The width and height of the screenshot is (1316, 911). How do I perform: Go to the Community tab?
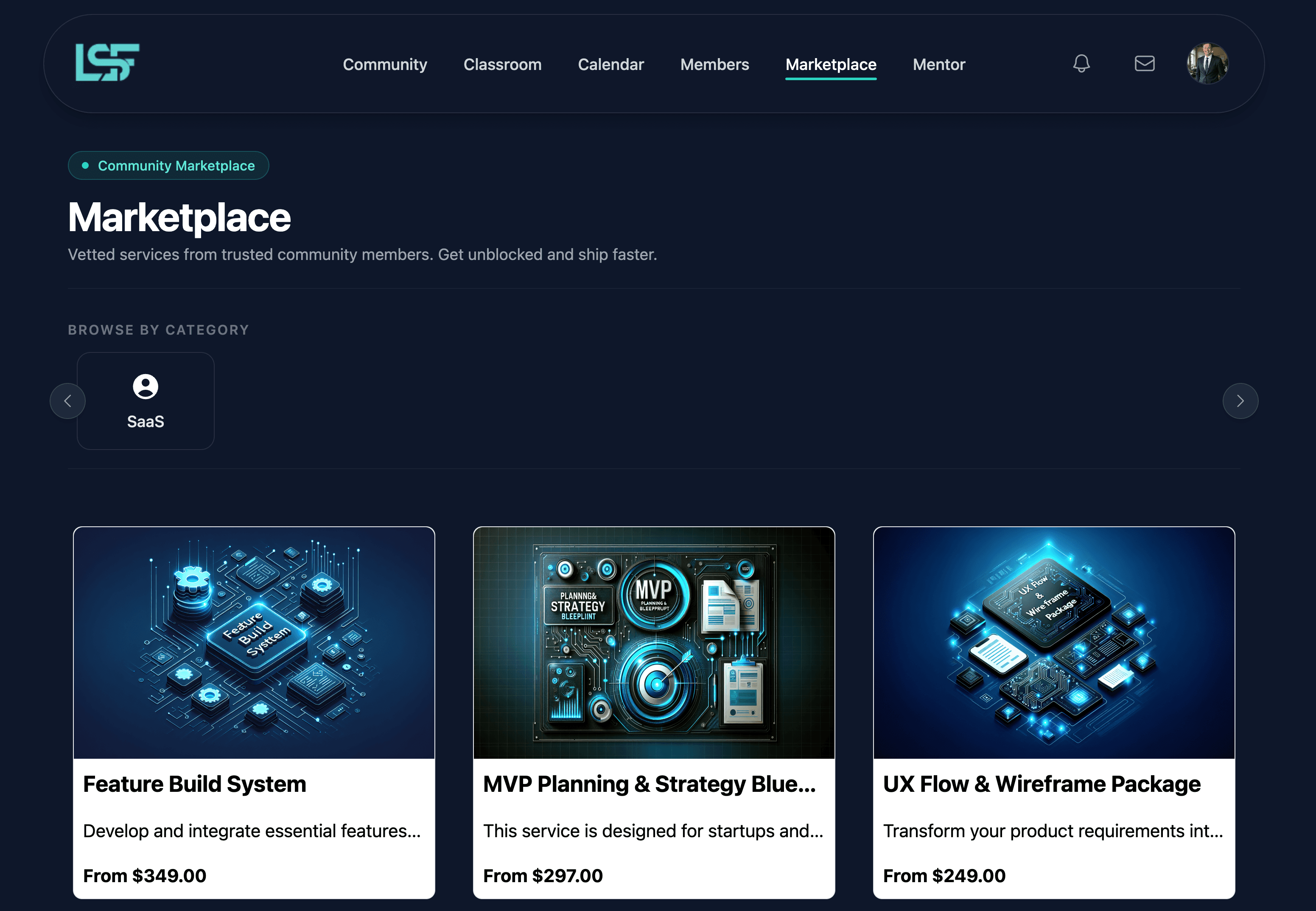tap(385, 64)
